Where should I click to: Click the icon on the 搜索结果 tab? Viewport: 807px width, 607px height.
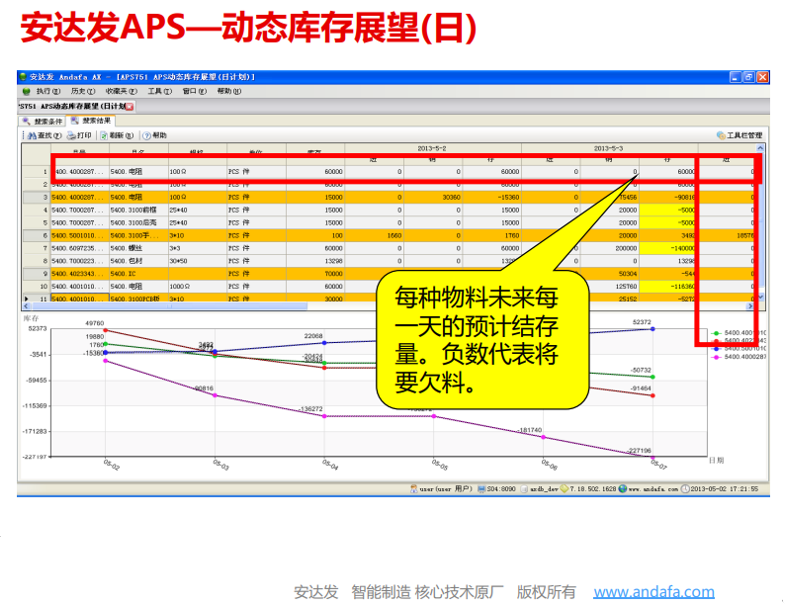[75, 120]
